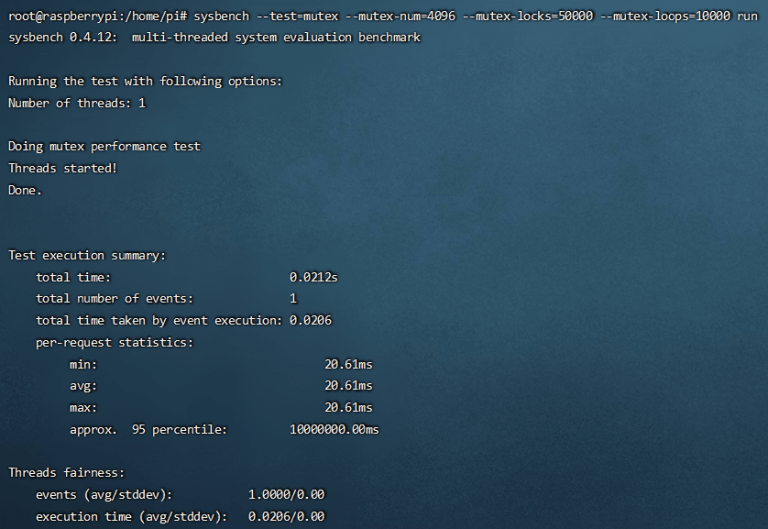Screen dimensions: 768x529
Task: Click the 'Doing mutex performance test' line
Action: [x=104, y=146]
